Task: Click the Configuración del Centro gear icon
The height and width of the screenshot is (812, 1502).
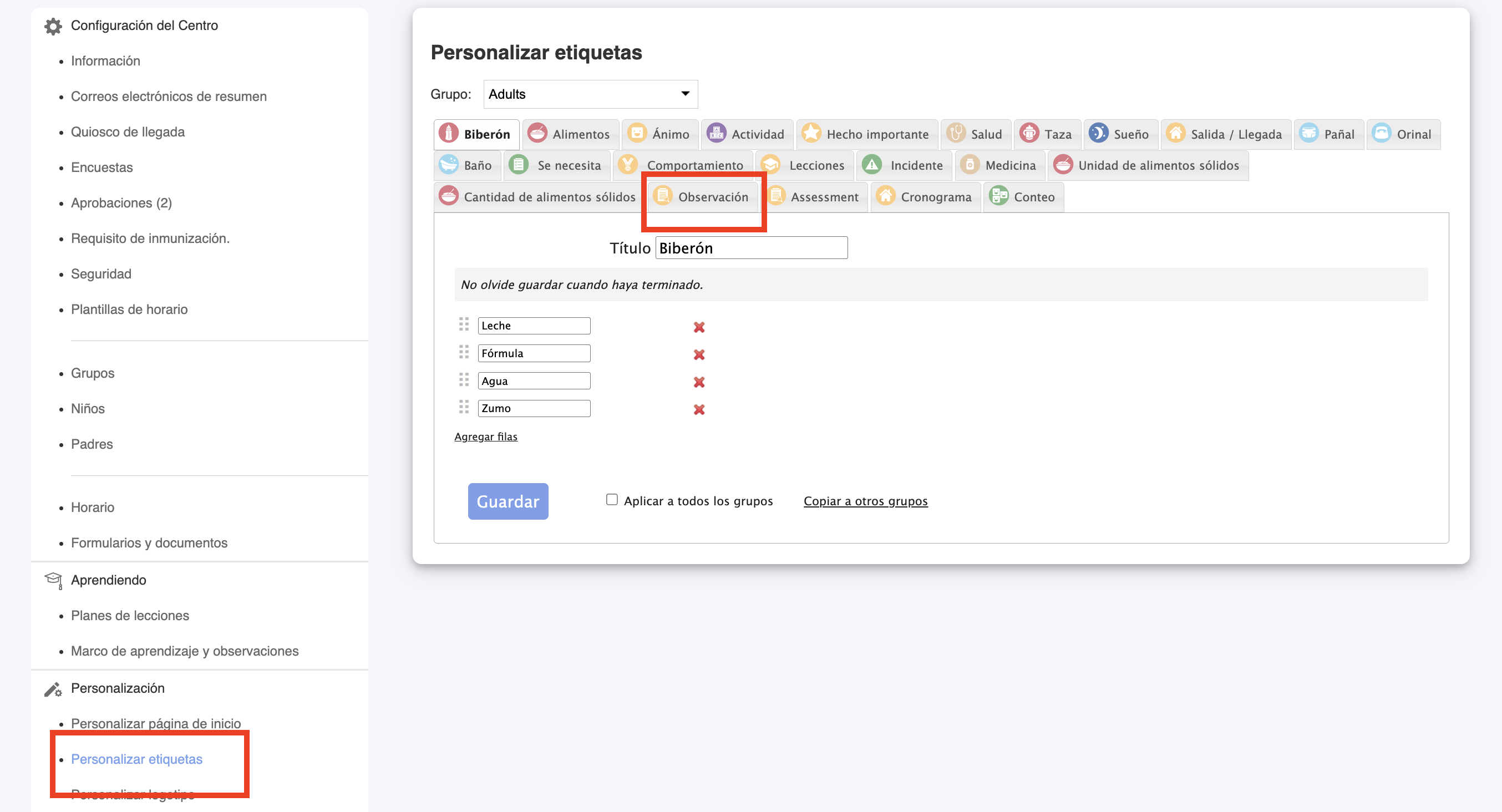Action: point(53,26)
